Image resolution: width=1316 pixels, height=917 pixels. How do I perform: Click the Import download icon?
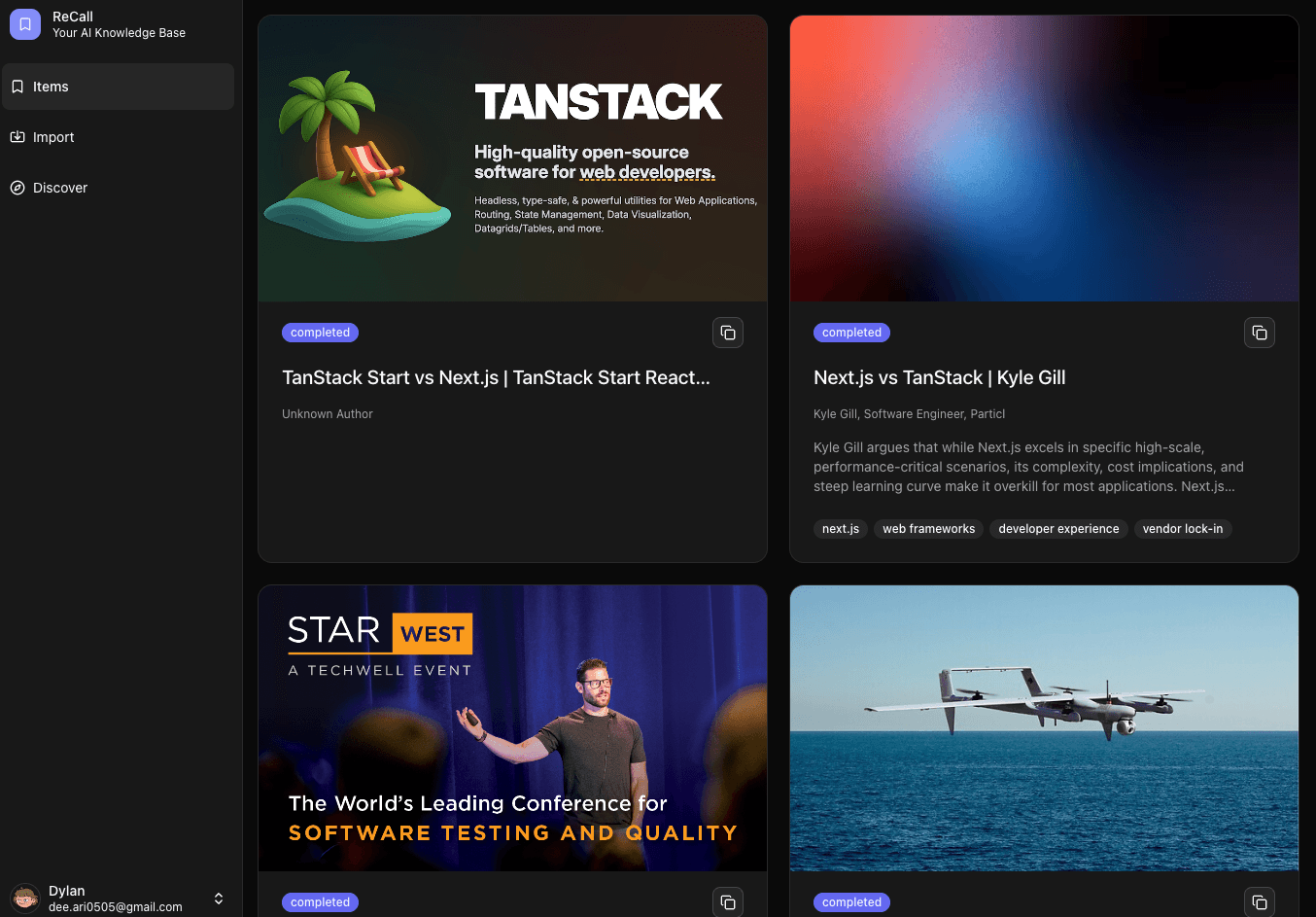pyautogui.click(x=17, y=137)
